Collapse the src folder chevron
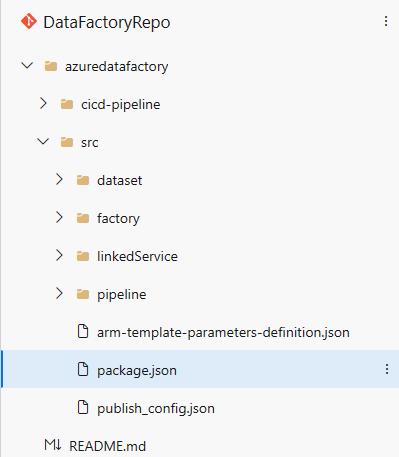Image resolution: width=399 pixels, height=457 pixels. pyautogui.click(x=43, y=142)
